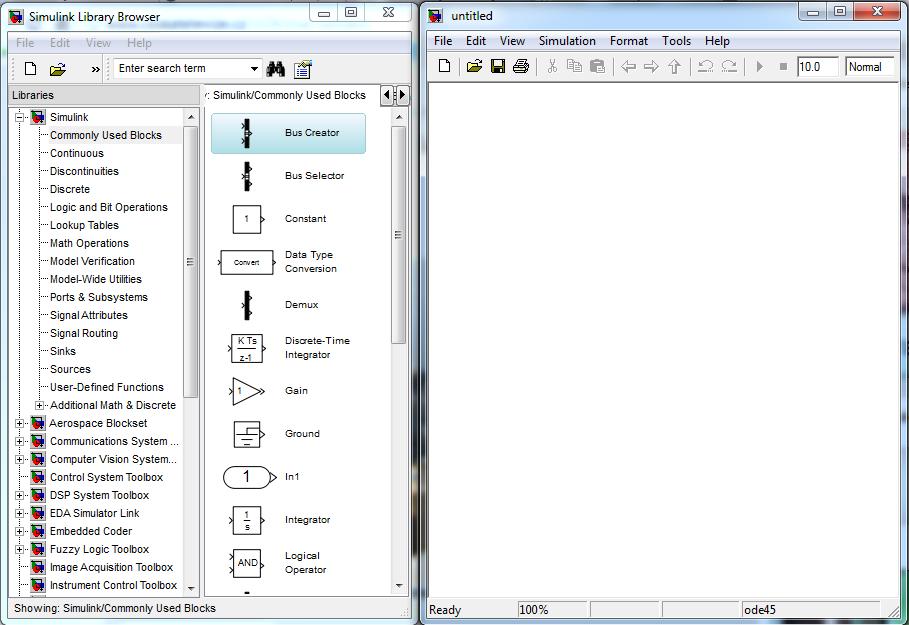Click toolbar overflow chevron in Library Browser
Image resolution: width=909 pixels, height=625 pixels.
tap(96, 70)
